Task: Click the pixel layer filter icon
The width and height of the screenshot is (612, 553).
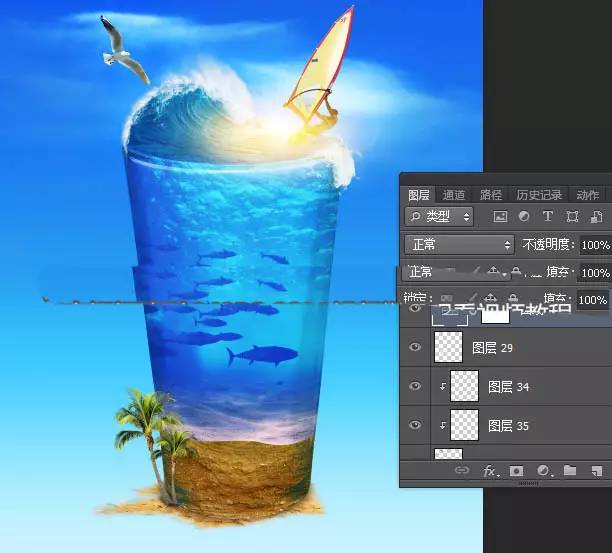Action: 500,216
